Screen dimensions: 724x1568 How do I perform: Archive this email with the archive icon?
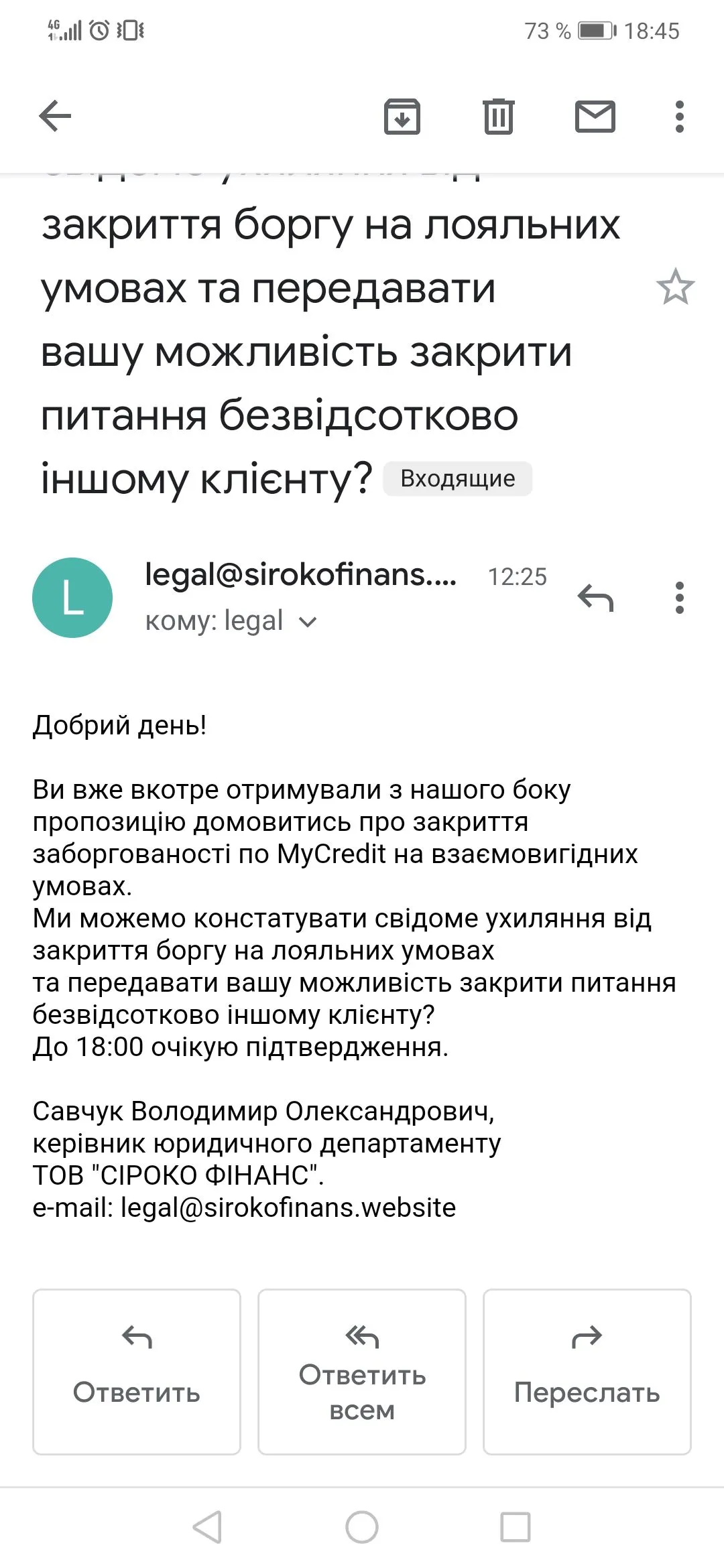coord(402,117)
